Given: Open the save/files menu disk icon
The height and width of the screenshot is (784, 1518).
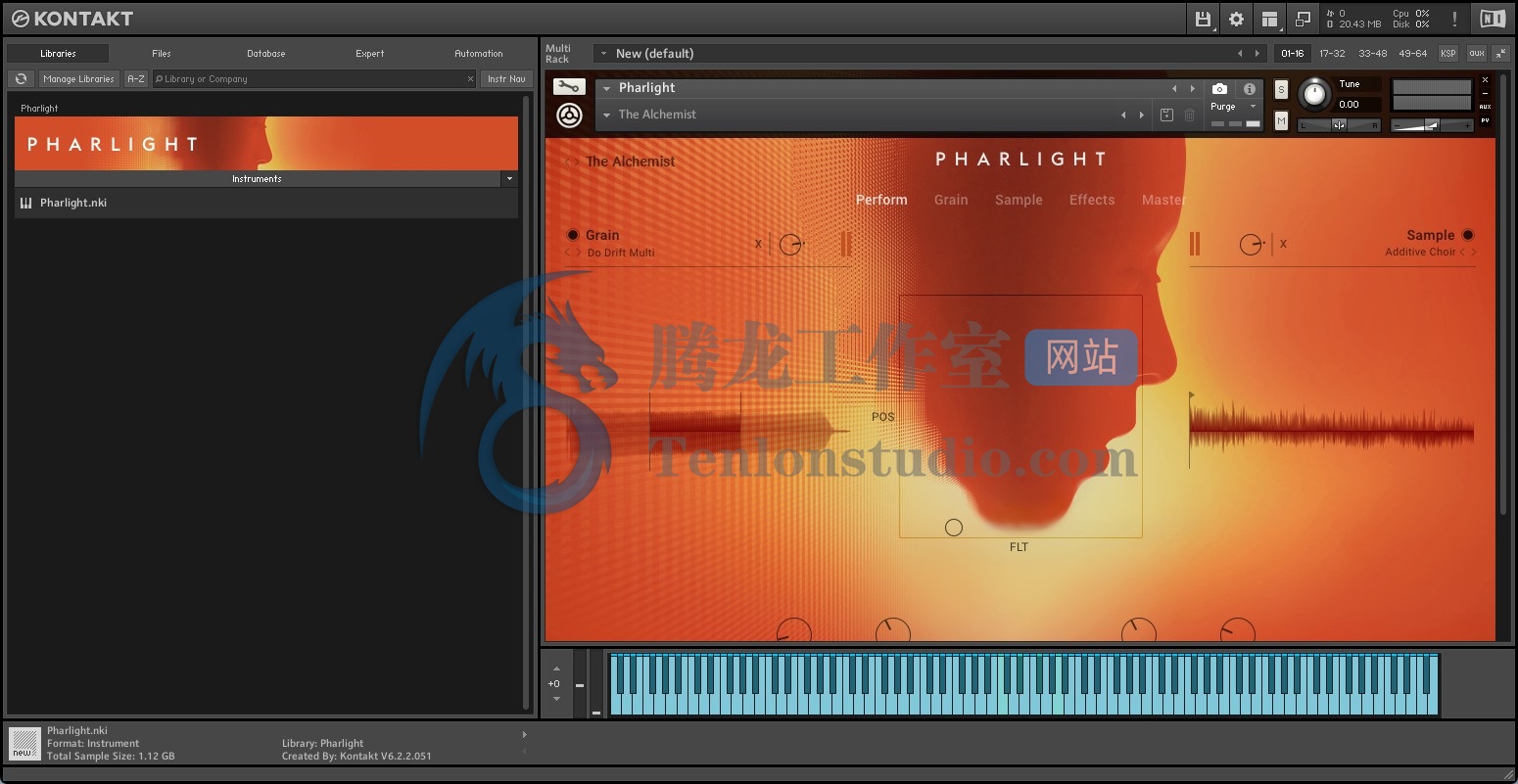Looking at the screenshot, I should 1204,19.
